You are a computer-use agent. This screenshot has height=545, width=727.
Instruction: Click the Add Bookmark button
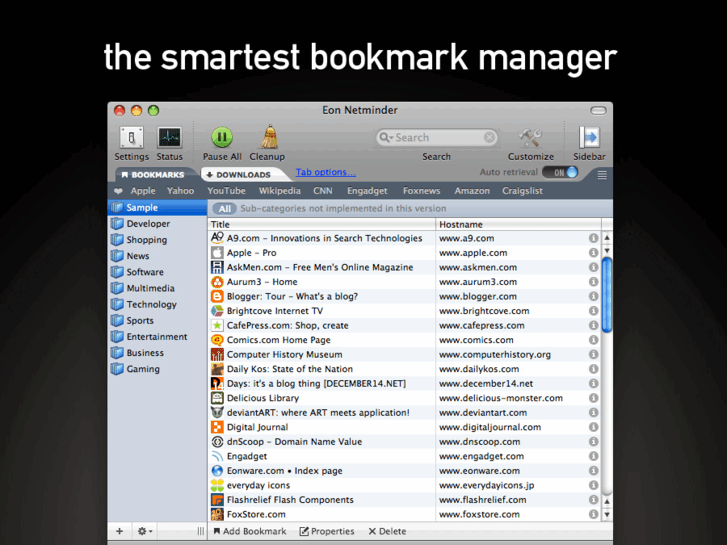click(x=249, y=531)
